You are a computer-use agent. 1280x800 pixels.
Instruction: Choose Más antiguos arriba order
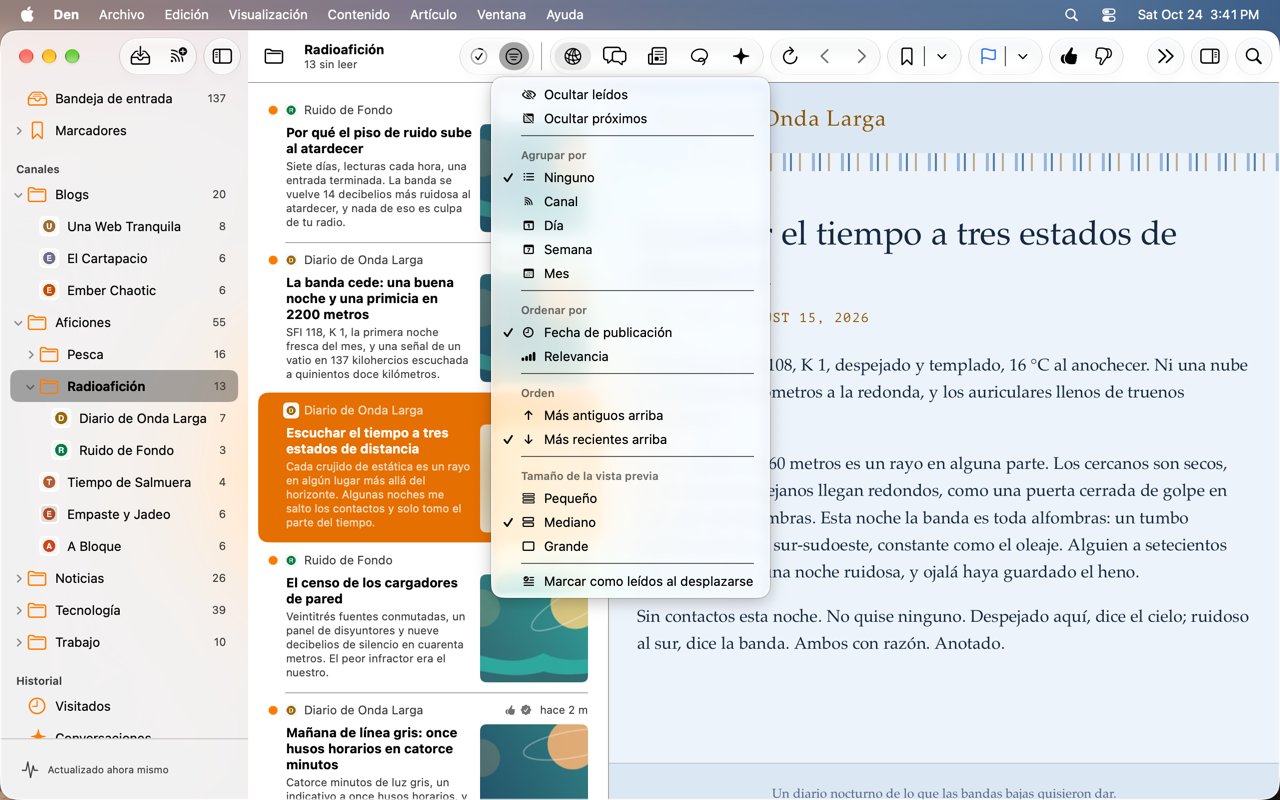click(631, 416)
